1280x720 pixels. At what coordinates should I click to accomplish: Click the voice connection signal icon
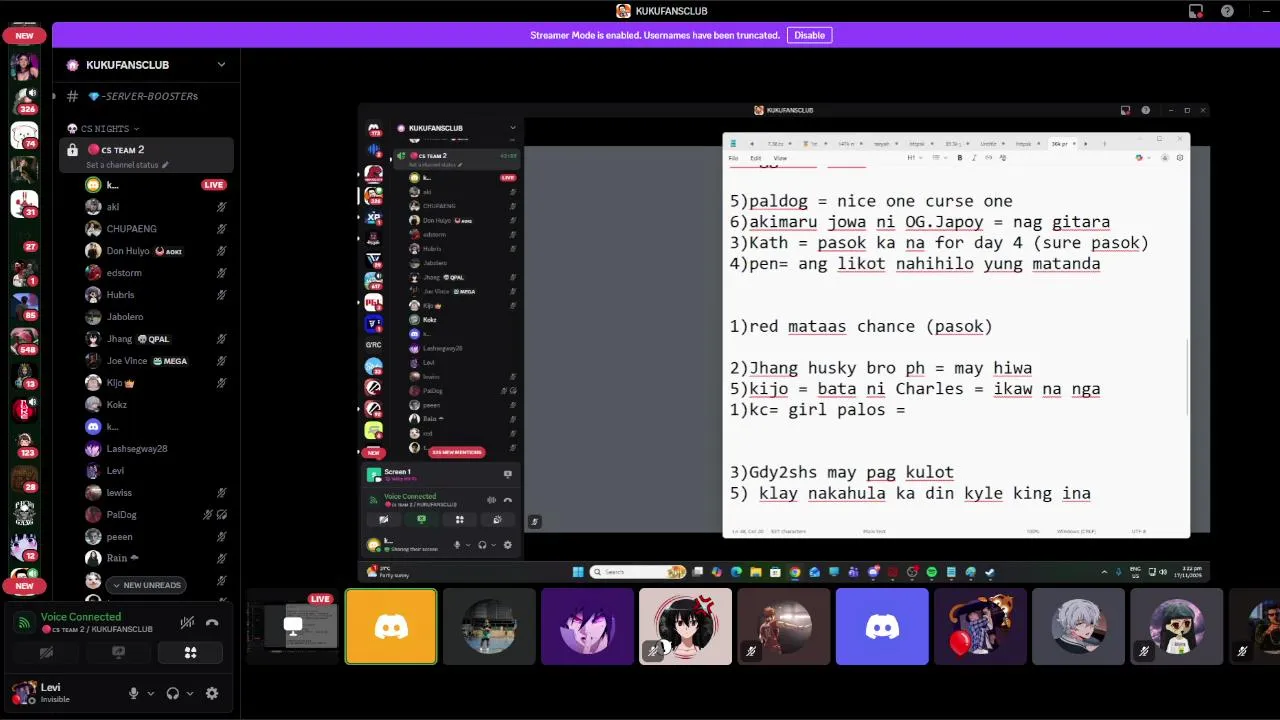click(24, 622)
